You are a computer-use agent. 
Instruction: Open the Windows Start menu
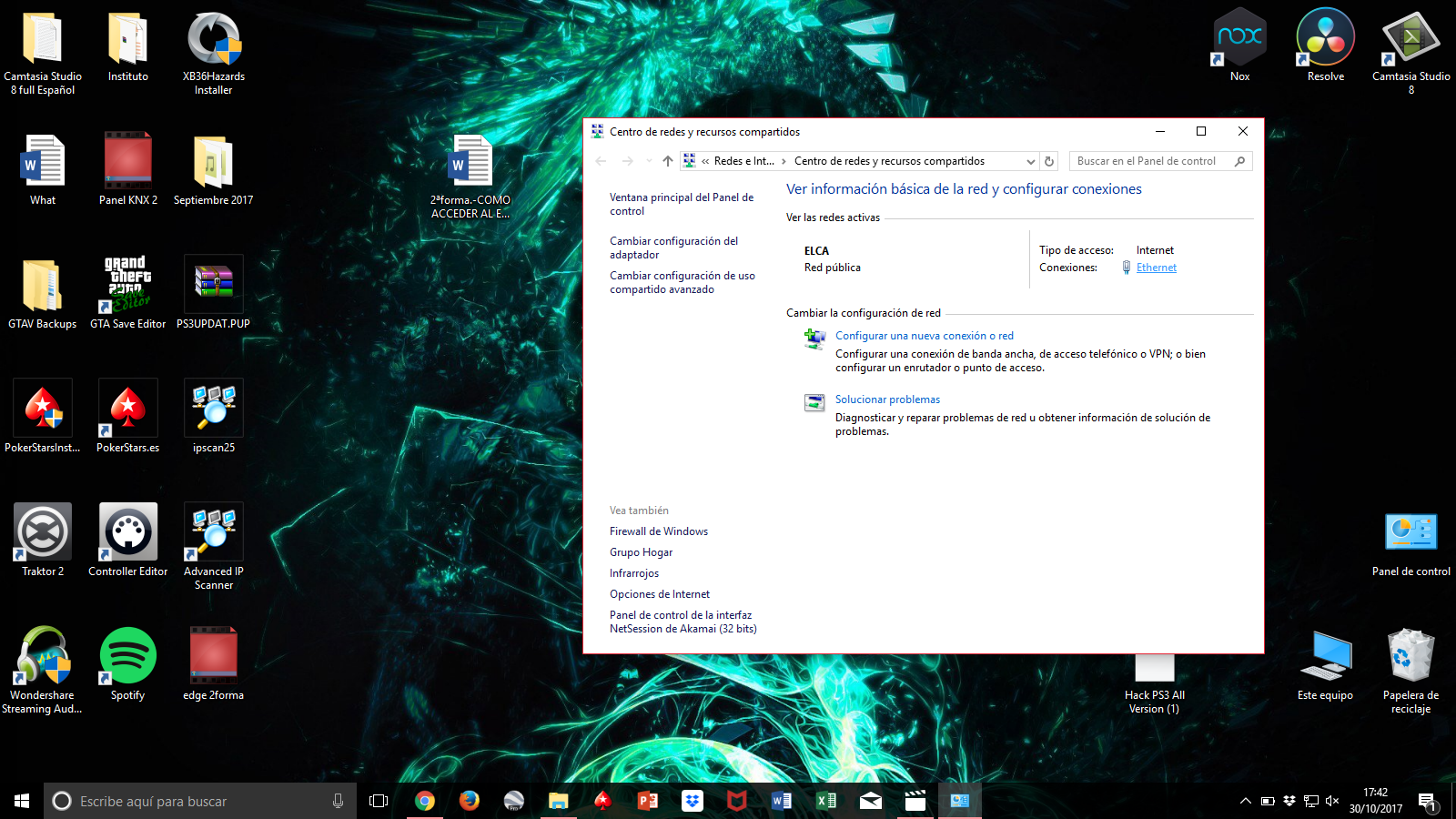pos(22,801)
